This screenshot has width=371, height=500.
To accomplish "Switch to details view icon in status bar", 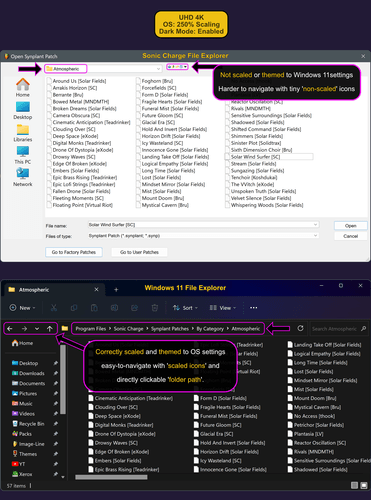I will tap(355, 485).
